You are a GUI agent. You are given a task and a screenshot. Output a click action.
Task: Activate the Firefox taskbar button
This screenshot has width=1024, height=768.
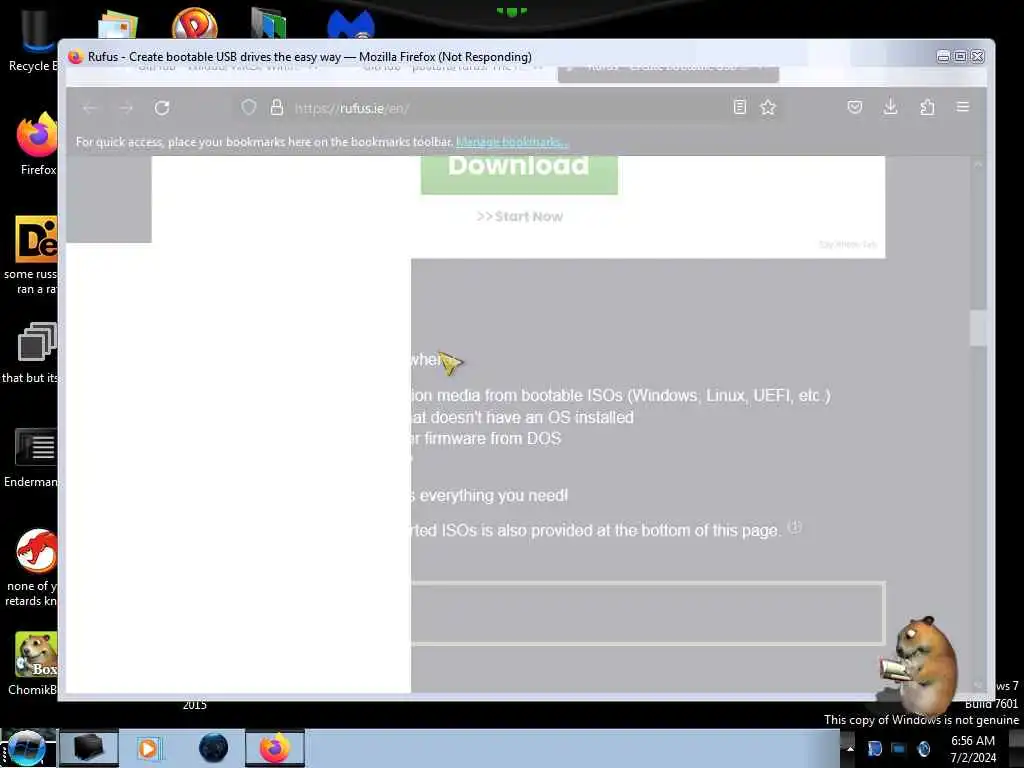click(x=275, y=748)
